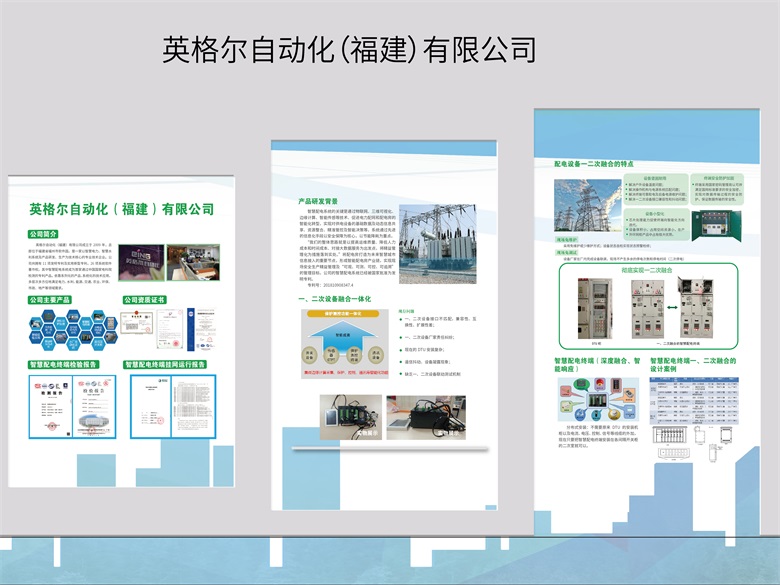Screen dimensions: 780x585
Task: Open the smart terminal hub diagram
Action: coord(597,399)
